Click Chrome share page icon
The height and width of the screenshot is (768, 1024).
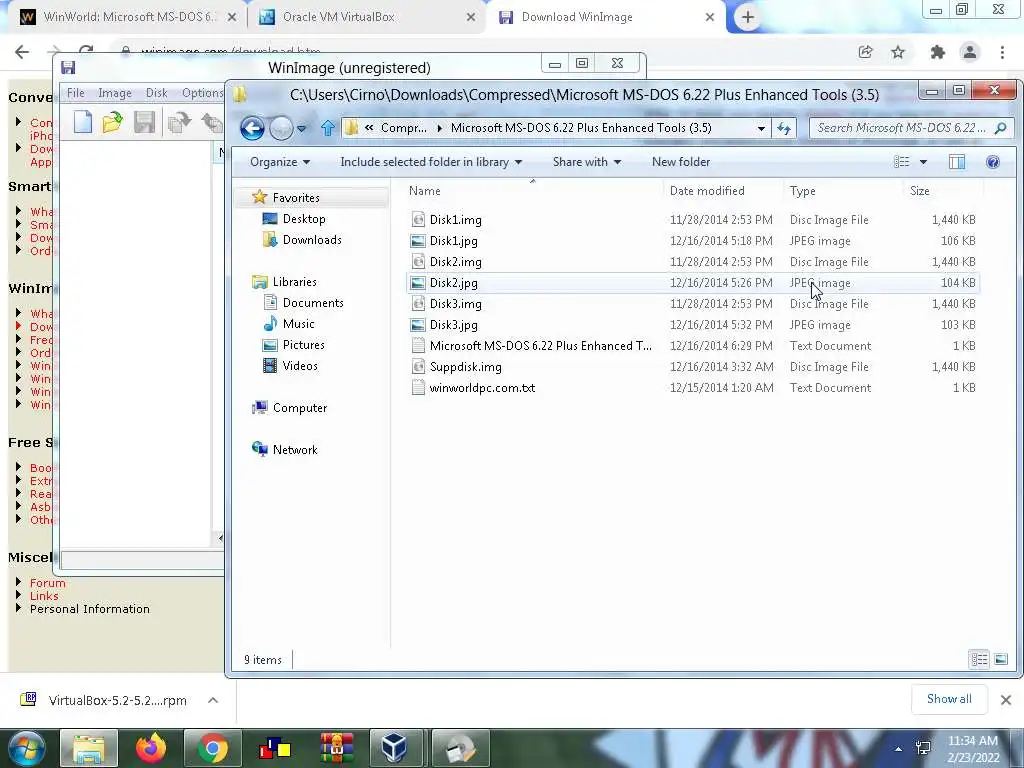point(865,52)
